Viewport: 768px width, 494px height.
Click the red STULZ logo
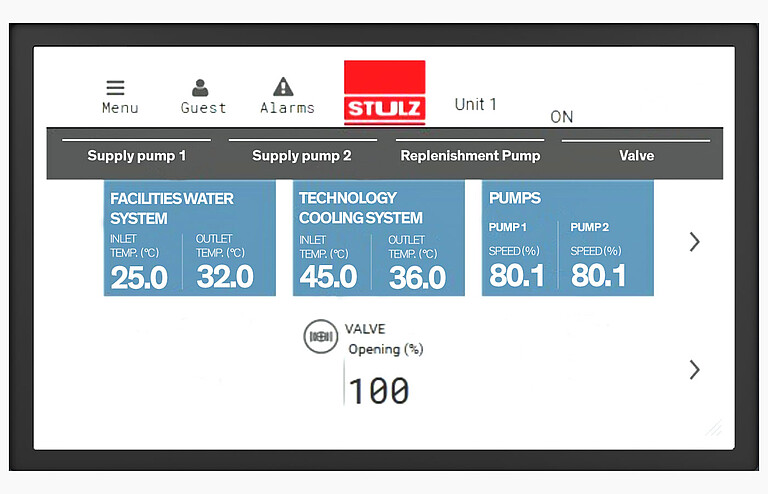(x=384, y=93)
